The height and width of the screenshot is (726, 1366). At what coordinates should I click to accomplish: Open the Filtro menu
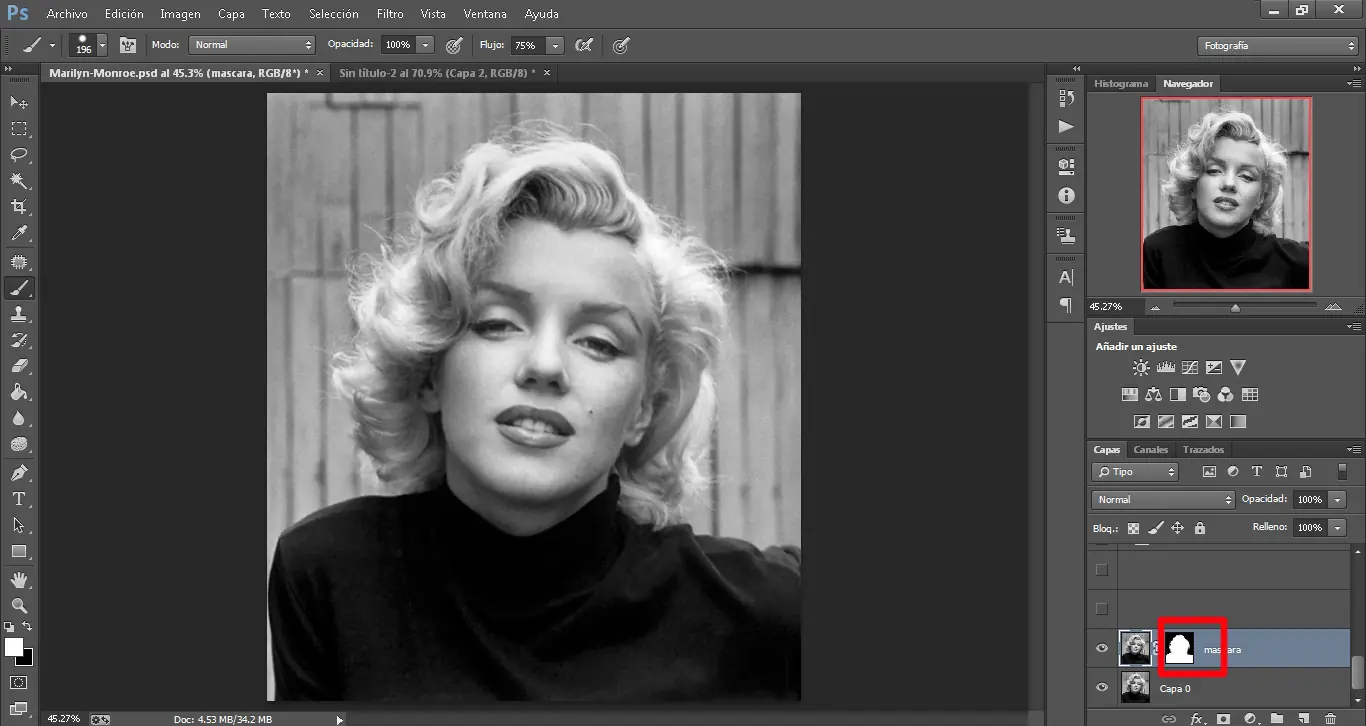pyautogui.click(x=390, y=14)
